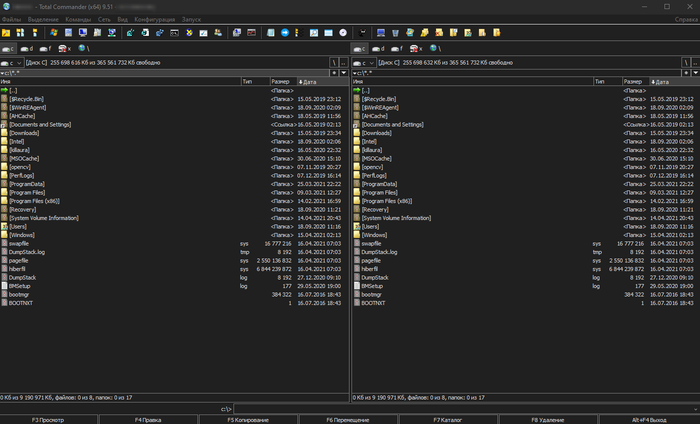Click the yellow-blue round toolbar icon
Viewport: 700px width, 424px height.
pyautogui.click(x=189, y=33)
